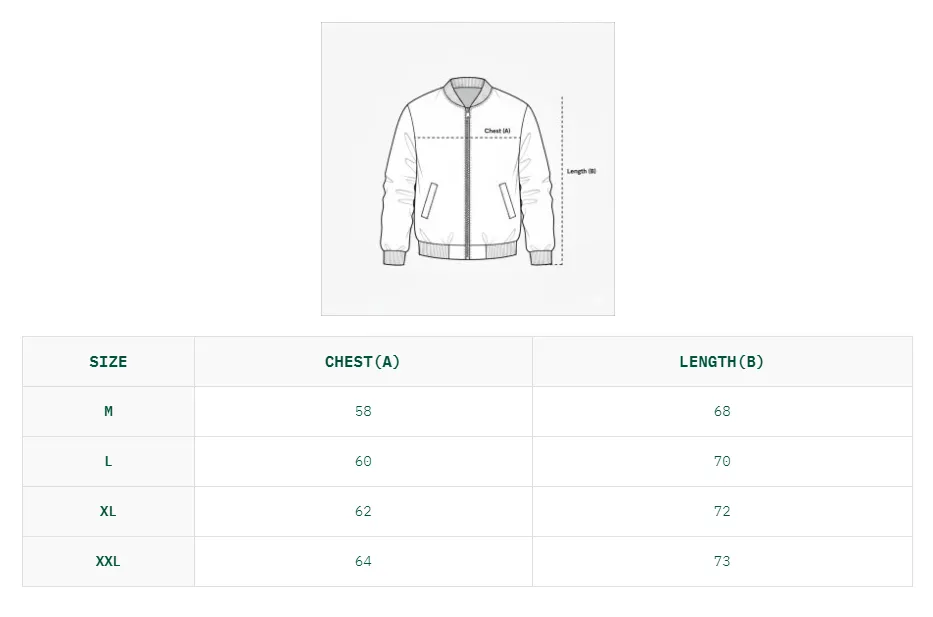
Task: Click the Length (B) label on diagram
Action: (582, 171)
